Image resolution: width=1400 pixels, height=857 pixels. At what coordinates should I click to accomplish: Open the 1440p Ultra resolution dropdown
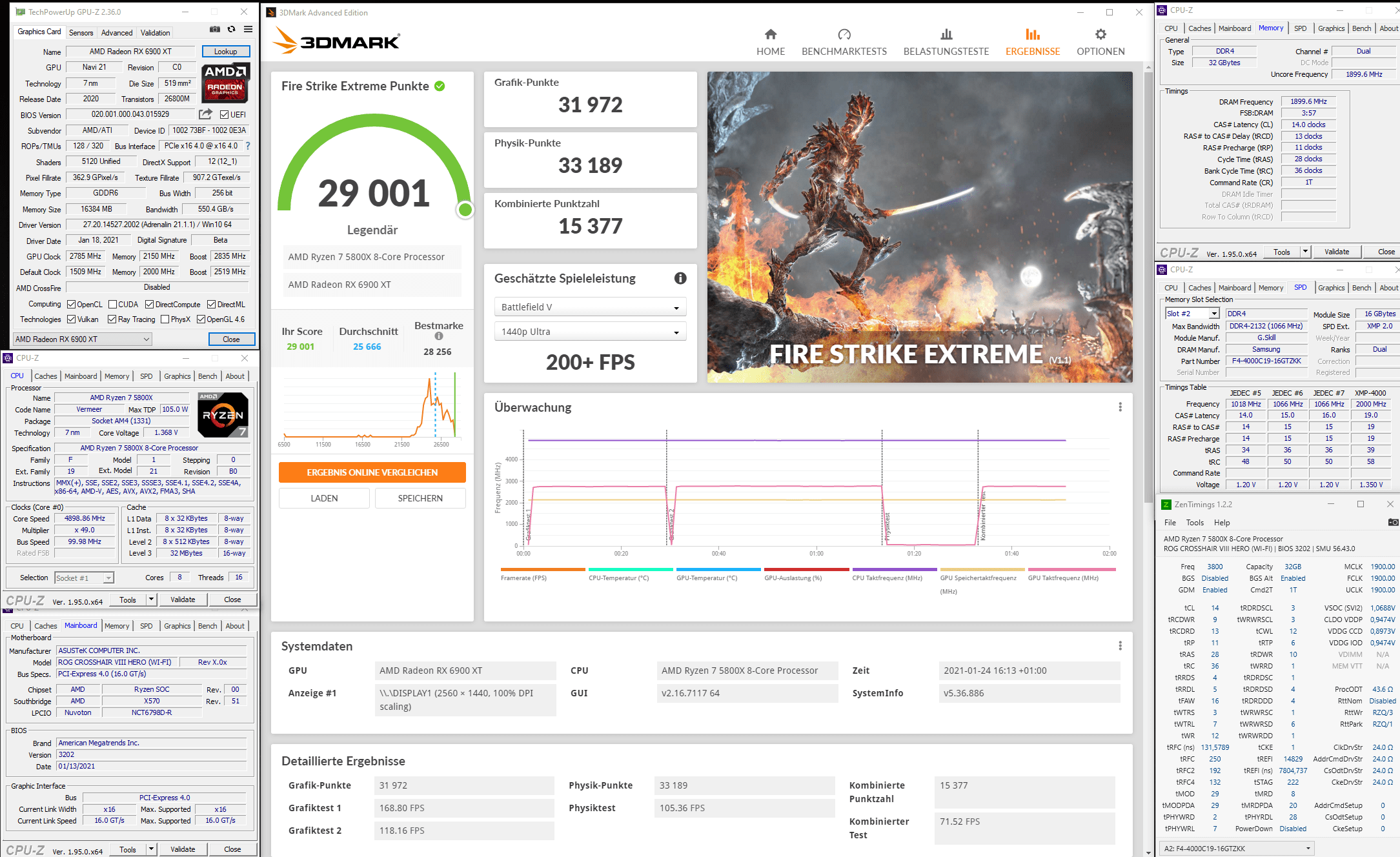590,332
